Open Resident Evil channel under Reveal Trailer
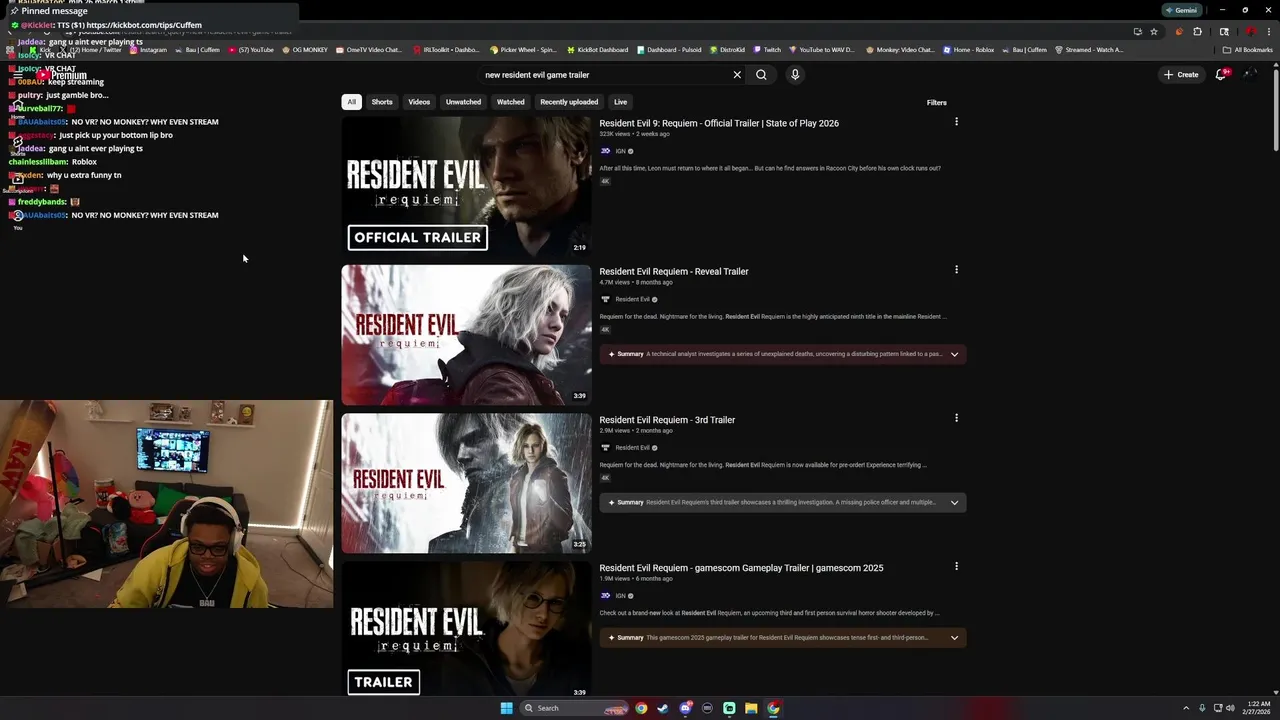Image resolution: width=1280 pixels, height=720 pixels. click(x=632, y=299)
